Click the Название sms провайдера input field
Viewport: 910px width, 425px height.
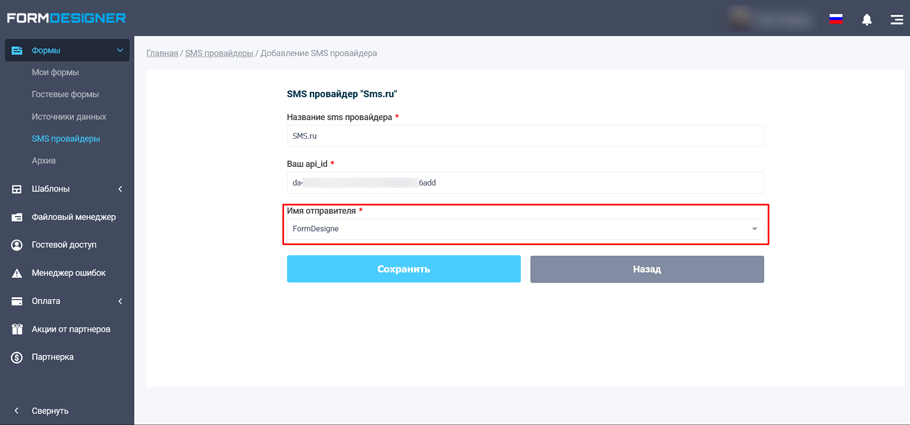point(525,136)
